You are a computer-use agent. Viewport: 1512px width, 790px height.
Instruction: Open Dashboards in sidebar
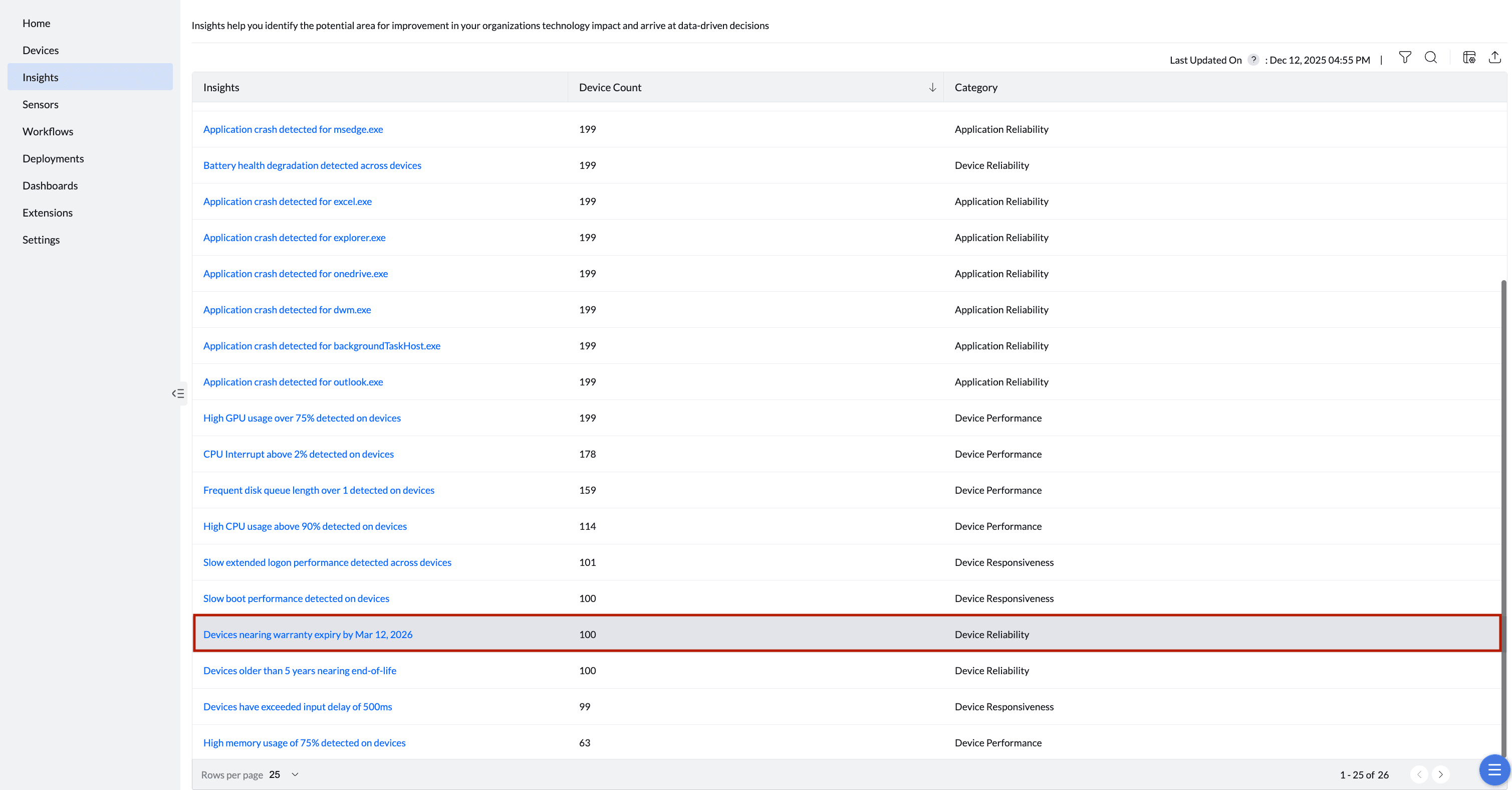point(50,185)
